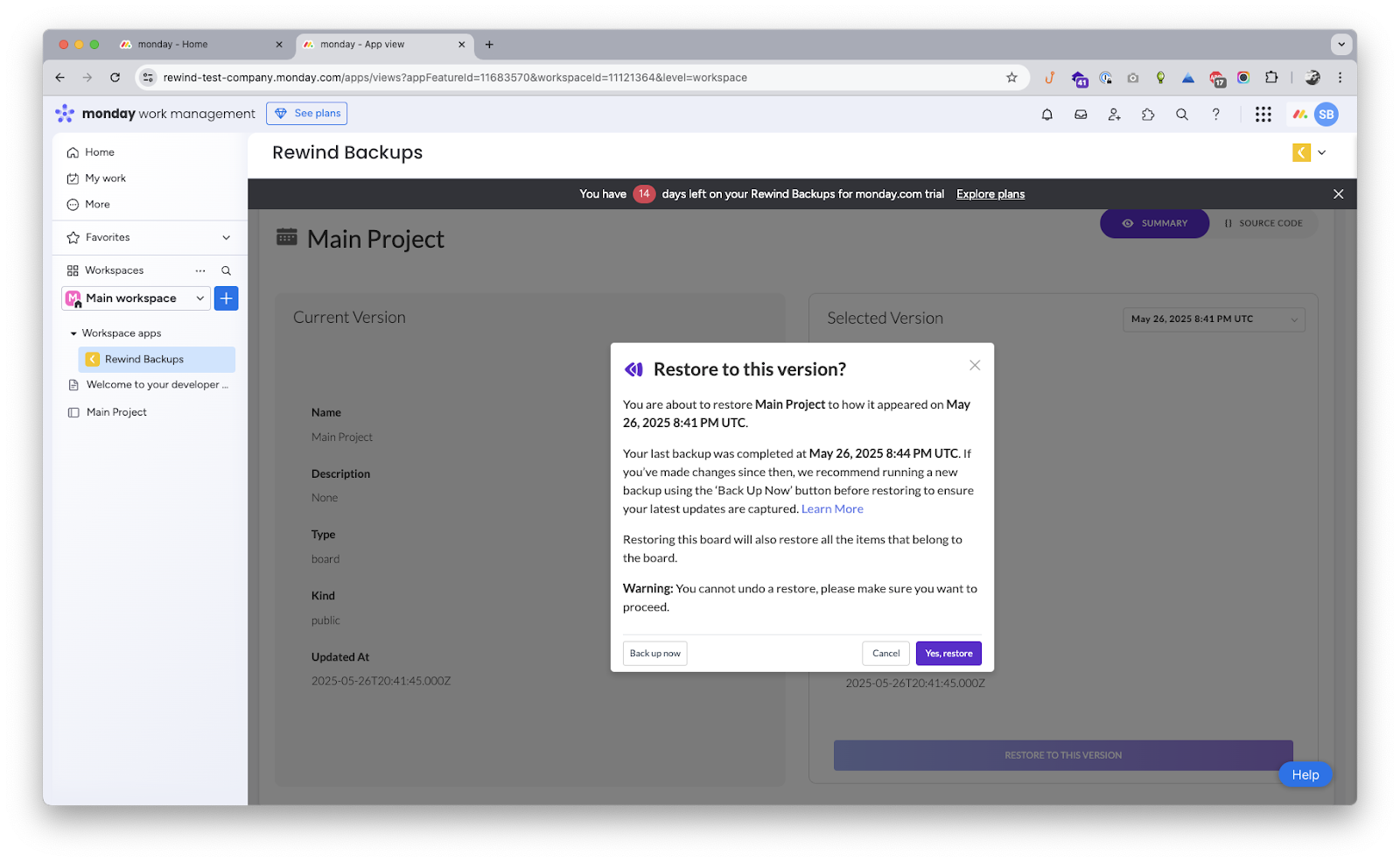Click Cancel in the dialog
This screenshot has width=1400, height=862.
pos(885,654)
